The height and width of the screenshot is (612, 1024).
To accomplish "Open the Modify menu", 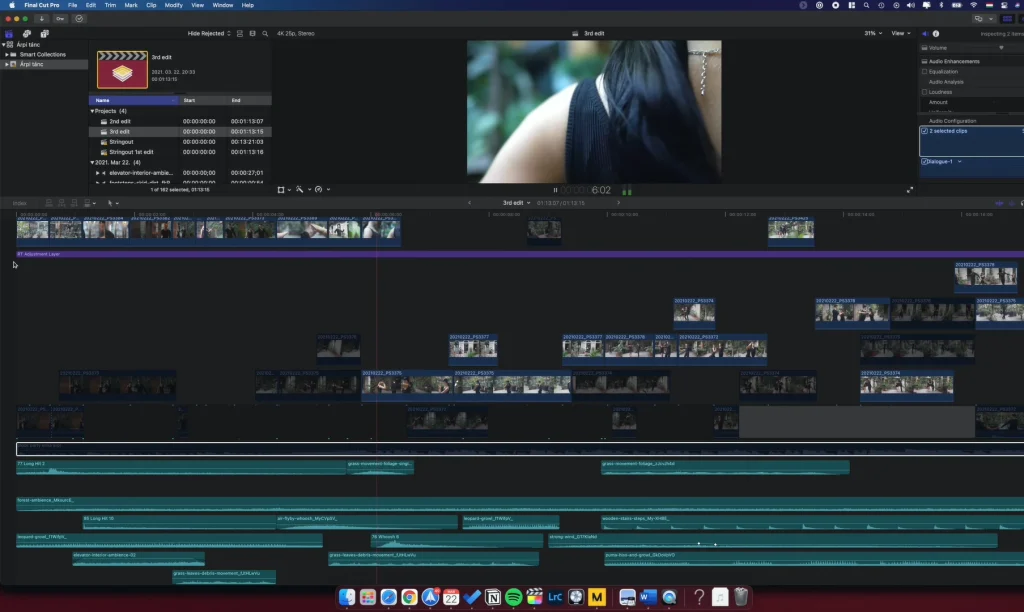I will (x=173, y=5).
